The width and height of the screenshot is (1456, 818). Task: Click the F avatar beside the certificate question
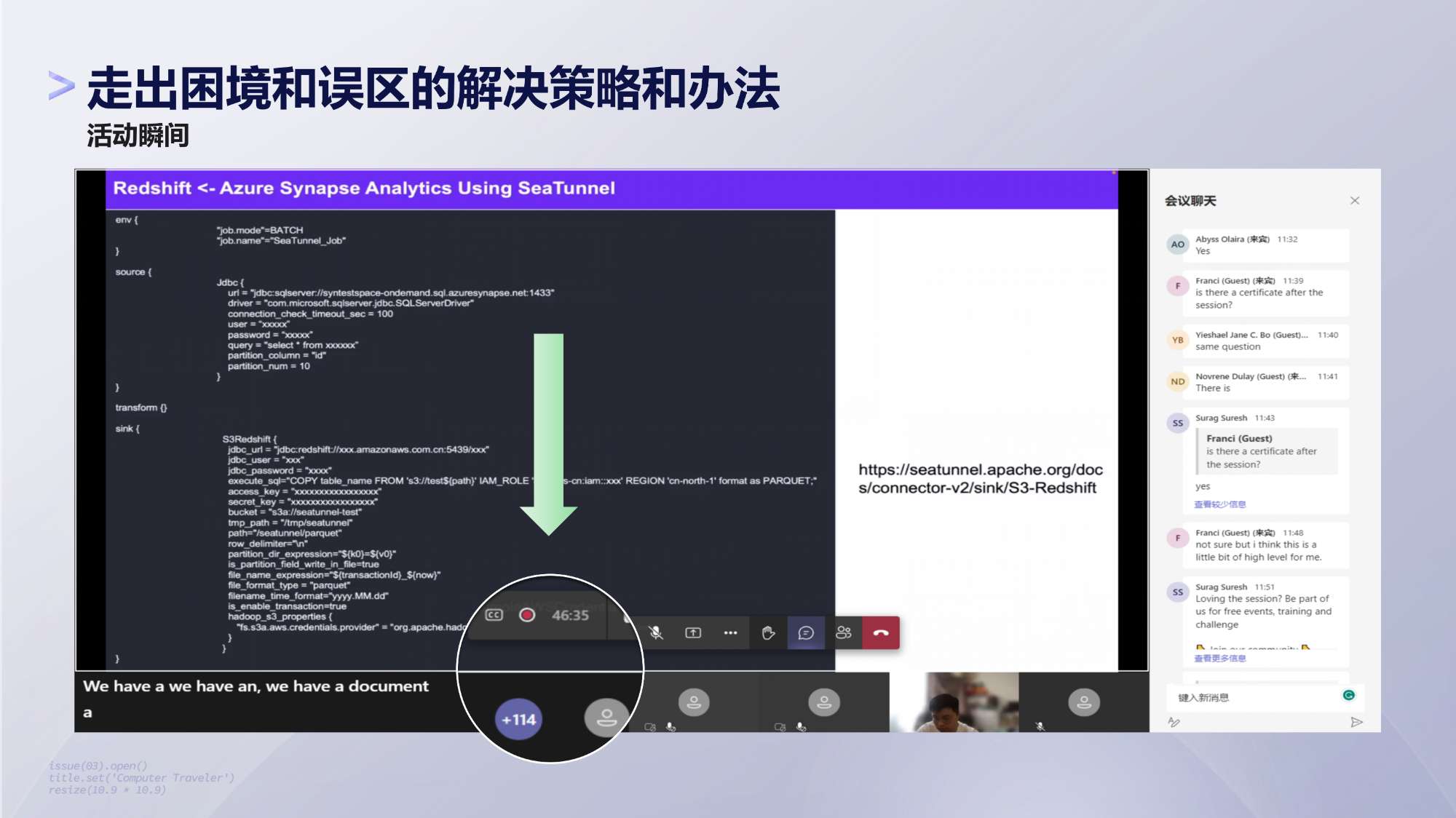coord(1177,286)
